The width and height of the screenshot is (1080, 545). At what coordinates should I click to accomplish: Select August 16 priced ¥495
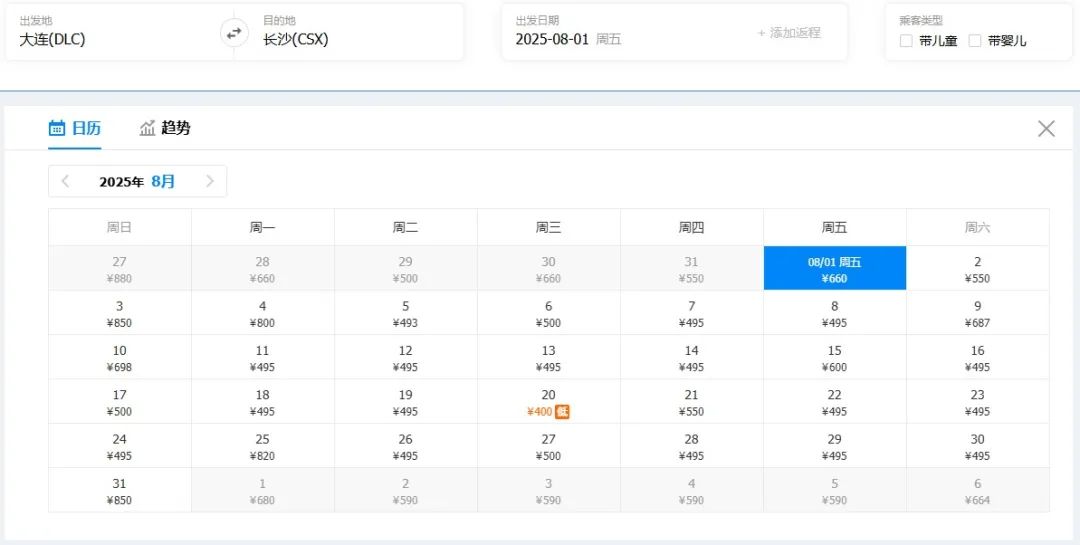tap(978, 357)
